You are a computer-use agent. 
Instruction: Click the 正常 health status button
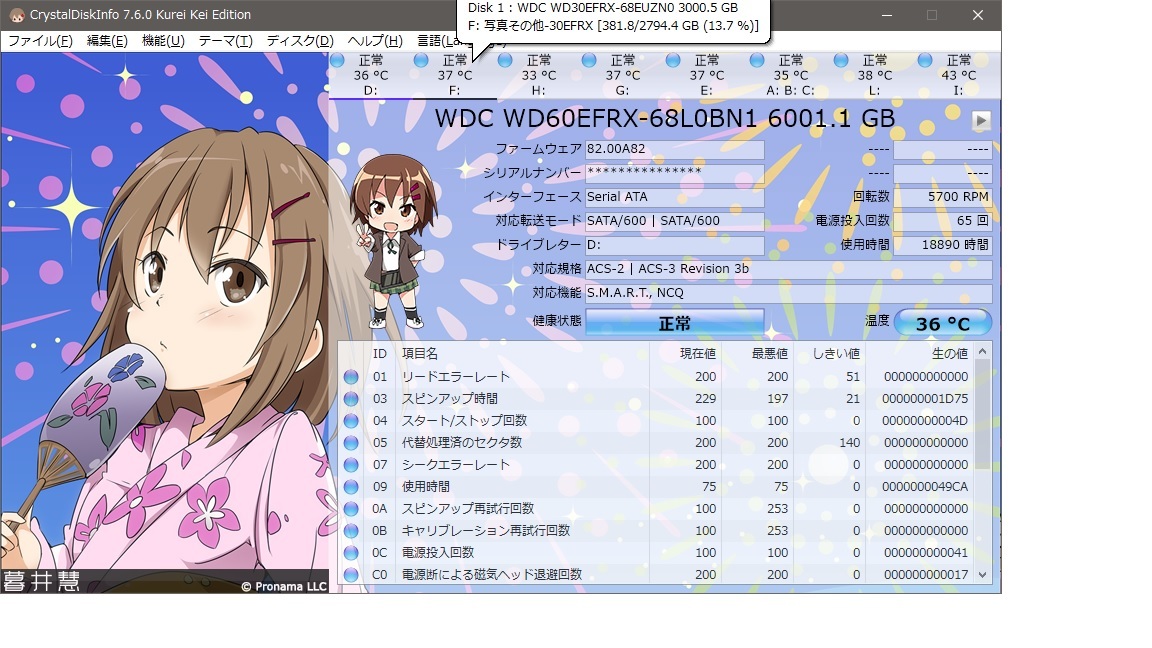(x=674, y=323)
